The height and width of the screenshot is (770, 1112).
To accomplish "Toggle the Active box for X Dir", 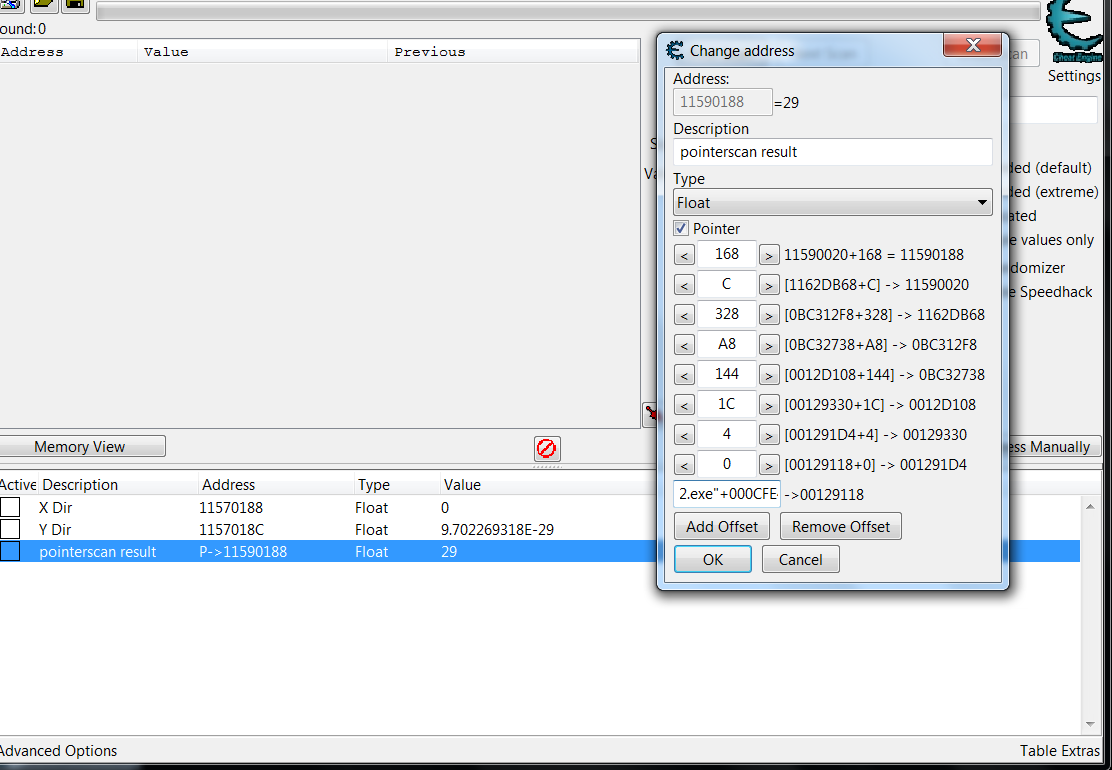I will tap(10, 507).
